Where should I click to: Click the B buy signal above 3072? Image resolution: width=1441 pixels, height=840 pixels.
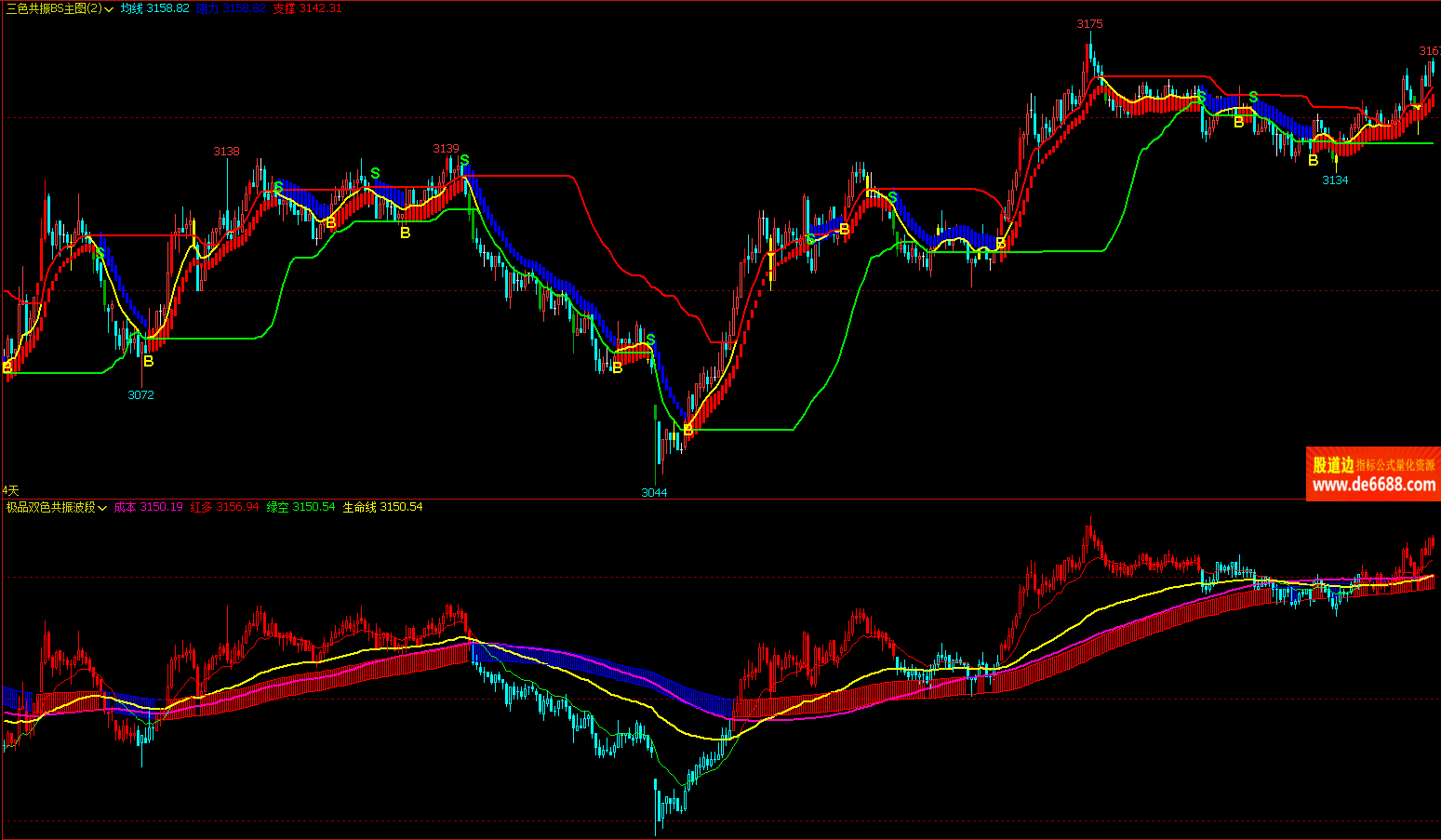[x=148, y=361]
